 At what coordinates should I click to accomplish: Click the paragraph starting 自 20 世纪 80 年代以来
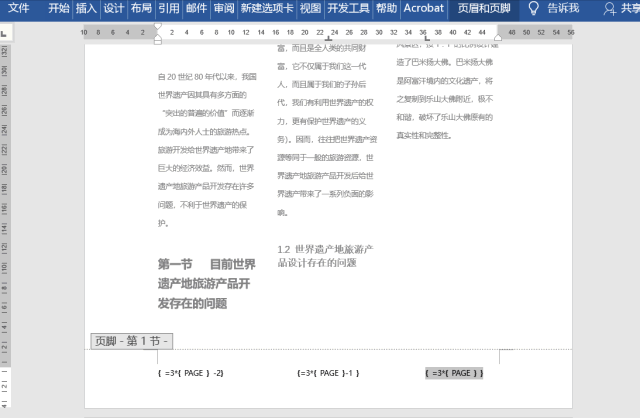pyautogui.click(x=207, y=150)
